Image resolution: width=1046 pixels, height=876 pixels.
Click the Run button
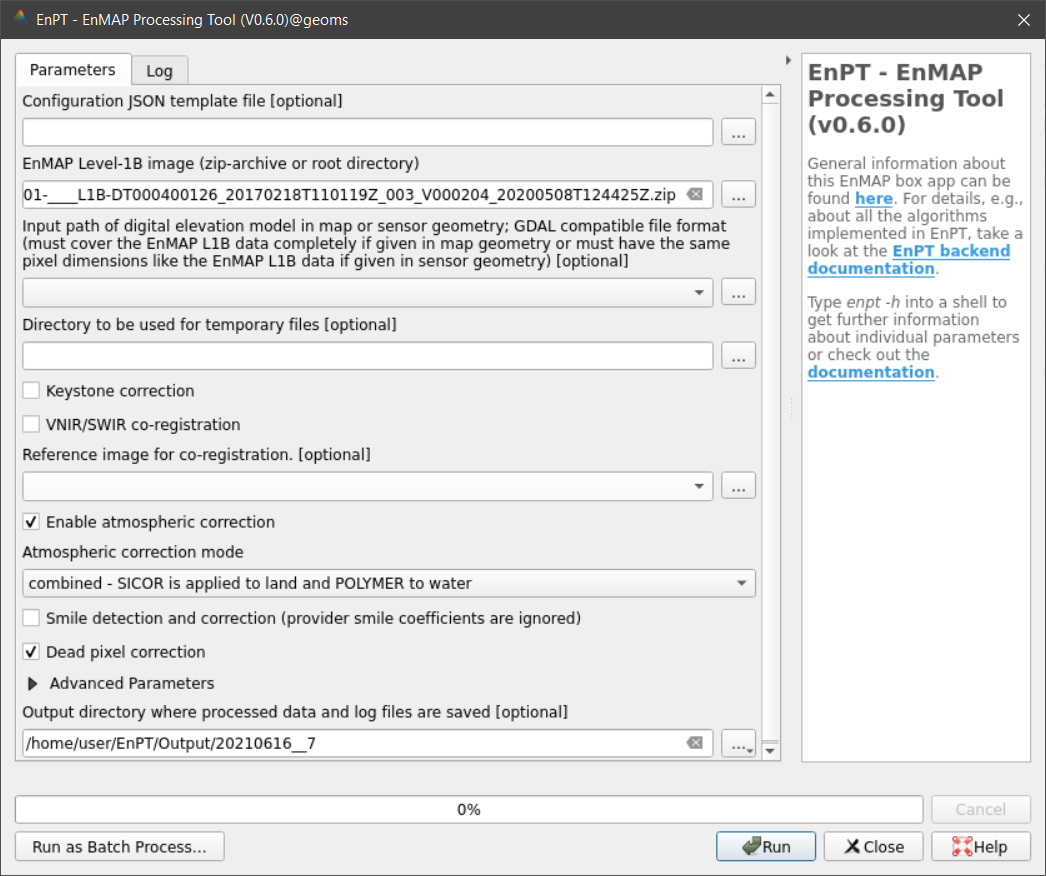(x=766, y=846)
